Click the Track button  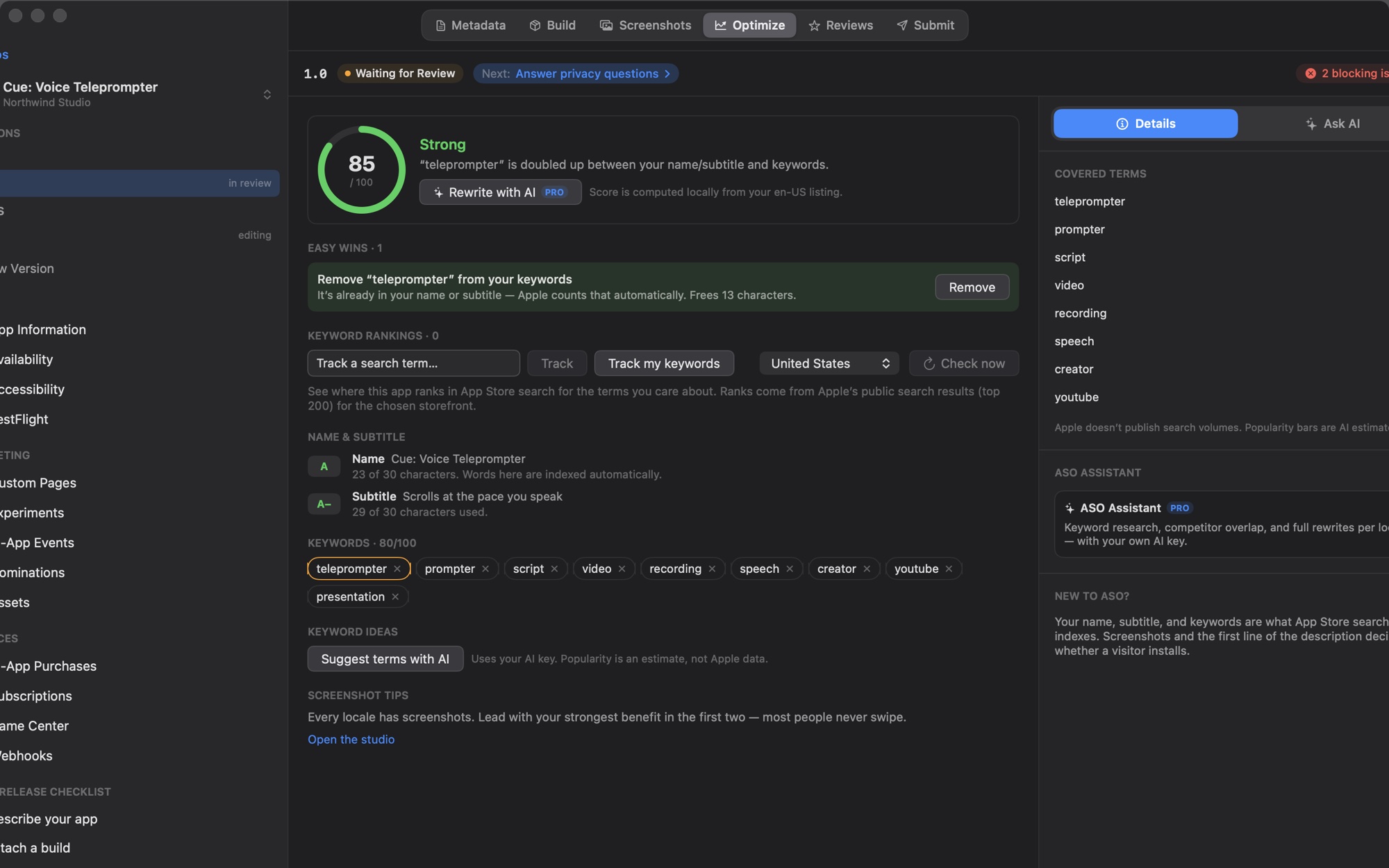[557, 363]
